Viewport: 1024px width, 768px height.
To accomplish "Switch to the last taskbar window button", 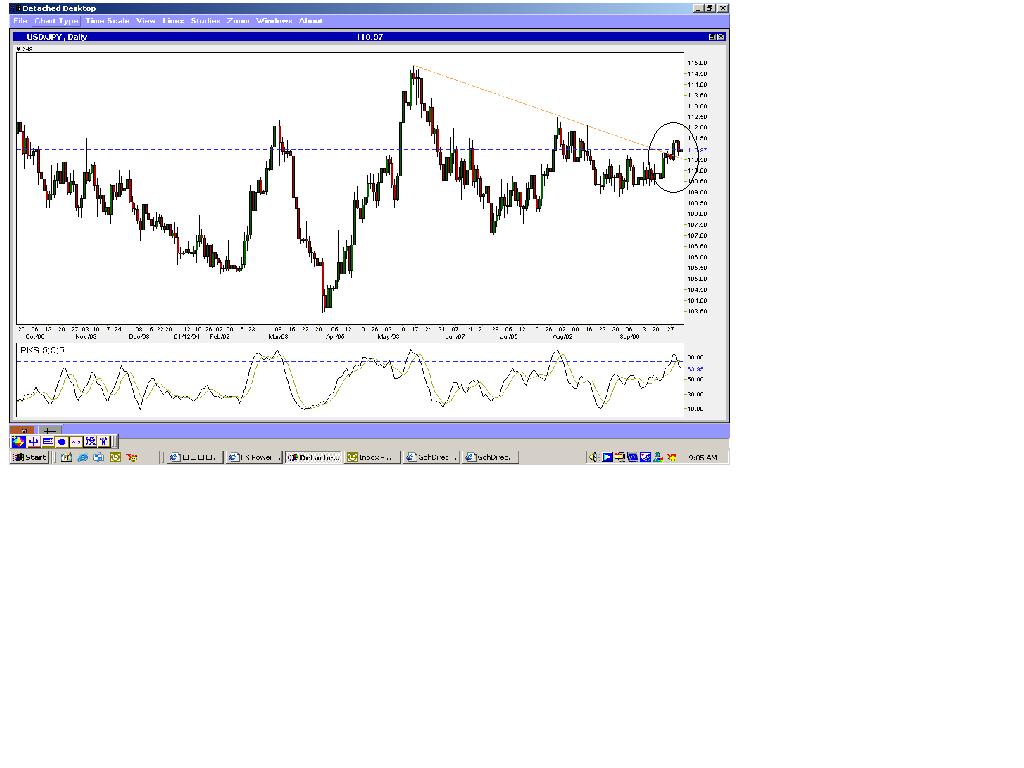I will (x=490, y=457).
